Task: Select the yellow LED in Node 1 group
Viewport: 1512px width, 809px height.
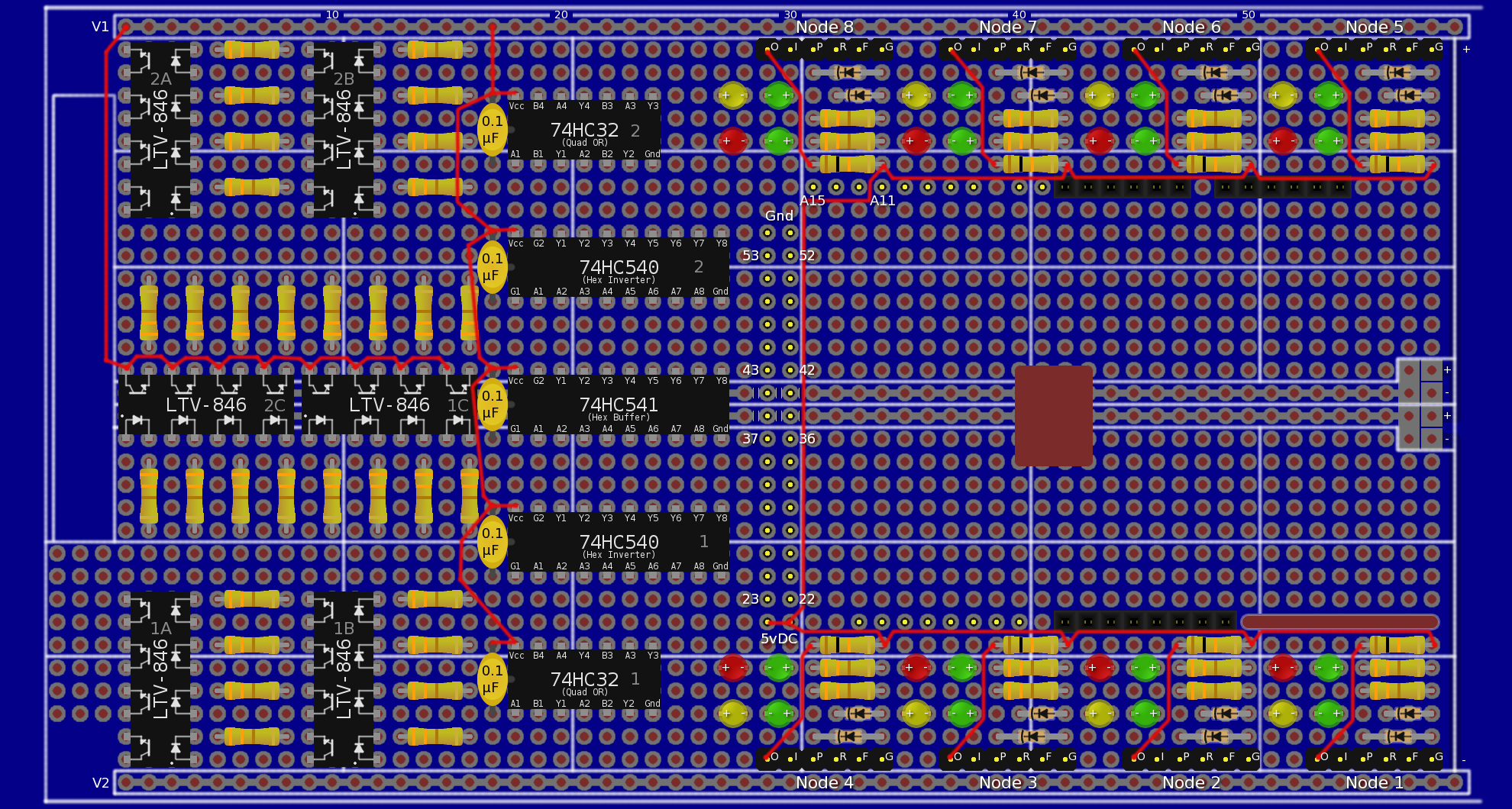Action: point(1283,714)
